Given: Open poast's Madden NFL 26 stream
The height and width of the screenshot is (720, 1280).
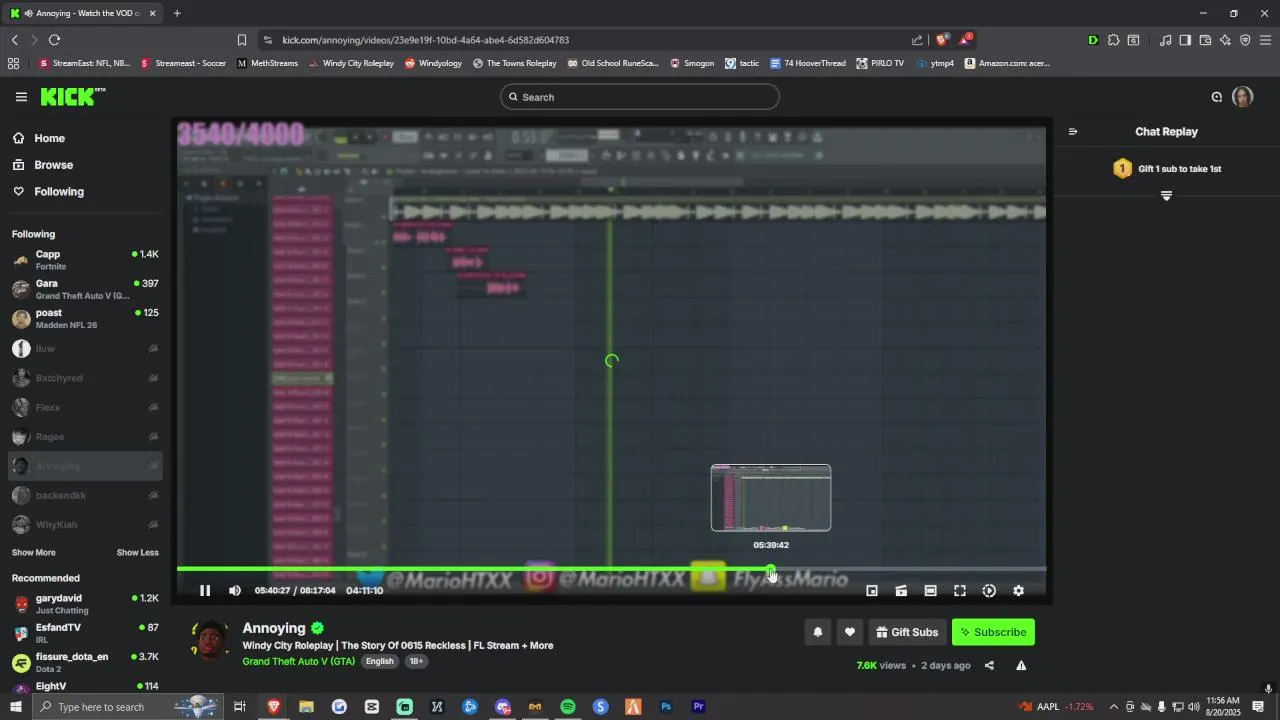Looking at the screenshot, I should click(x=85, y=319).
